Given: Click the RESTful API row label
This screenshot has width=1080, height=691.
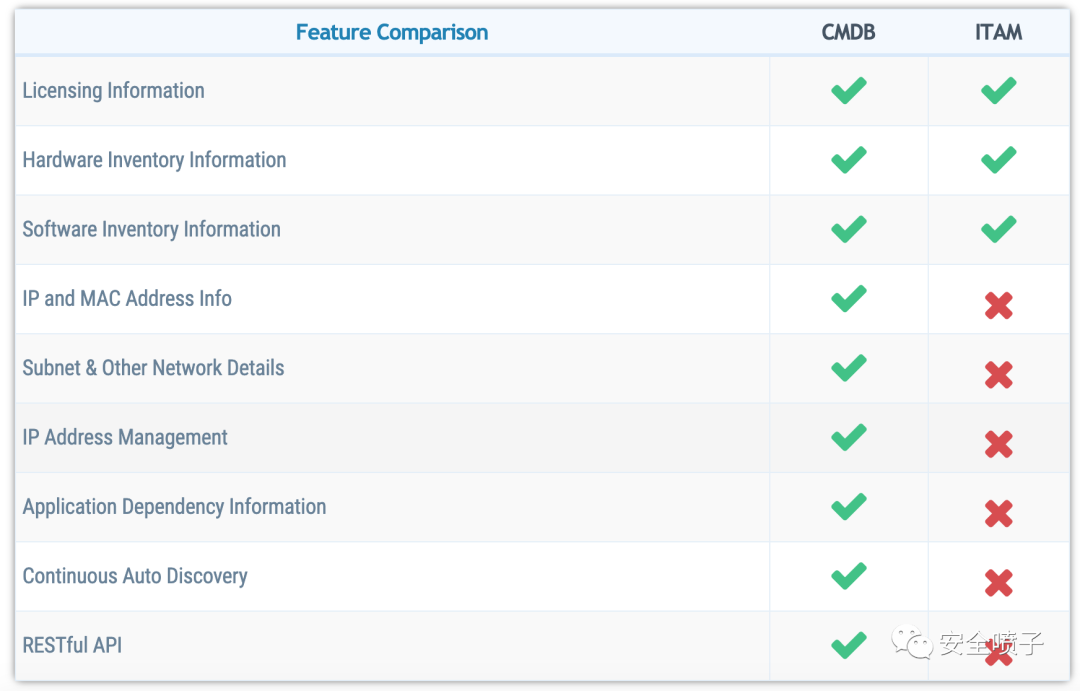Looking at the screenshot, I should click(72, 645).
